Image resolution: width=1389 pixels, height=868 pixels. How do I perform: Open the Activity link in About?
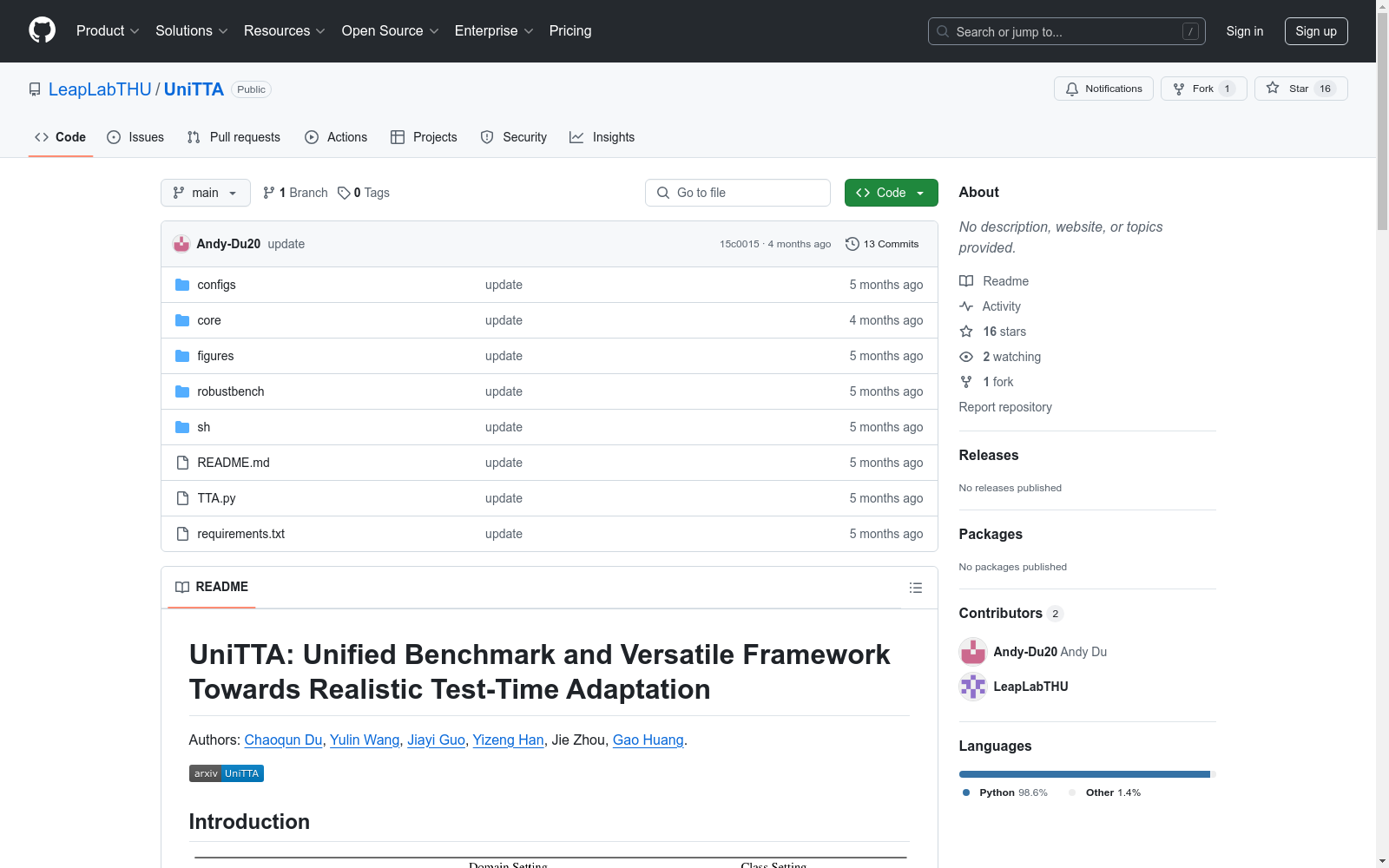point(990,306)
